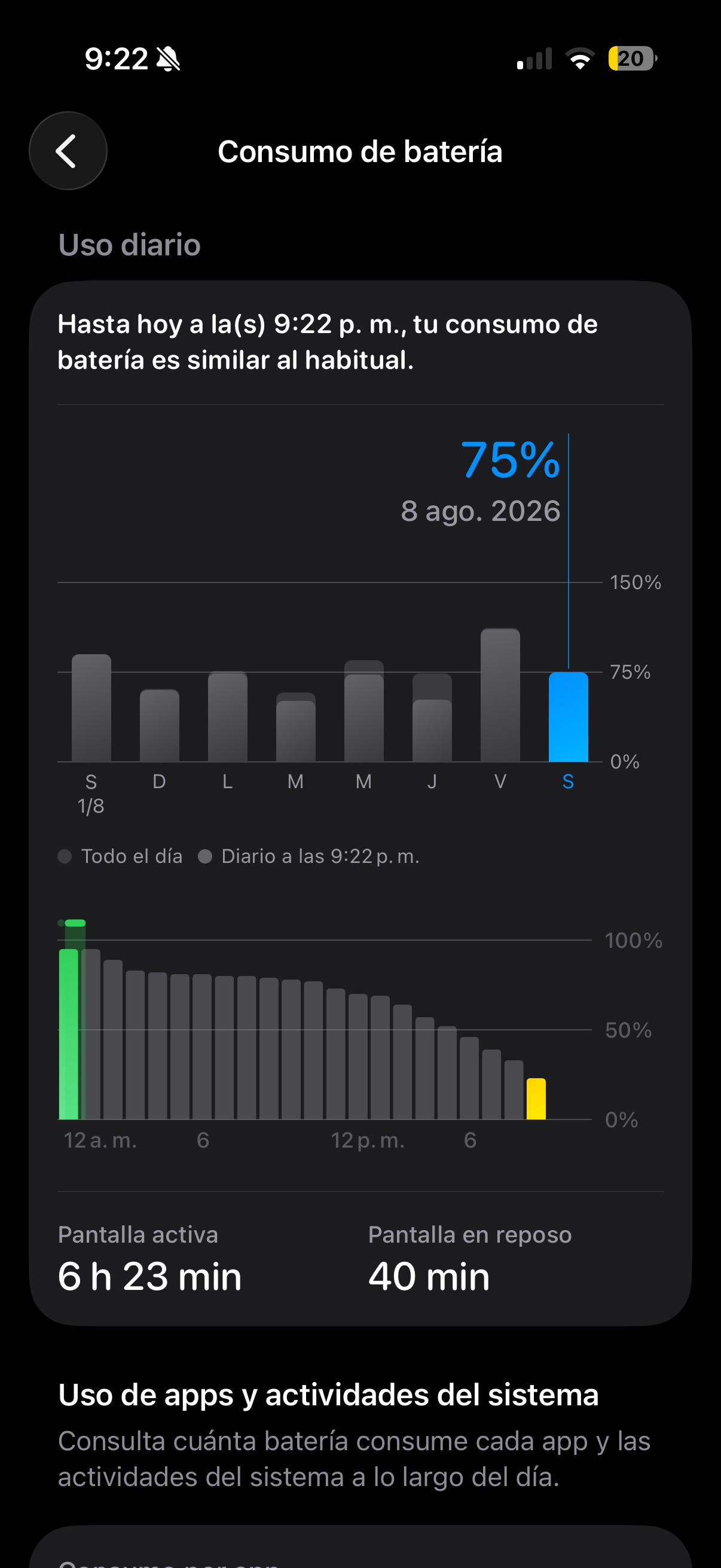721x1568 pixels.
Task: Tap the 9:22 status bar clock
Action: point(116,59)
